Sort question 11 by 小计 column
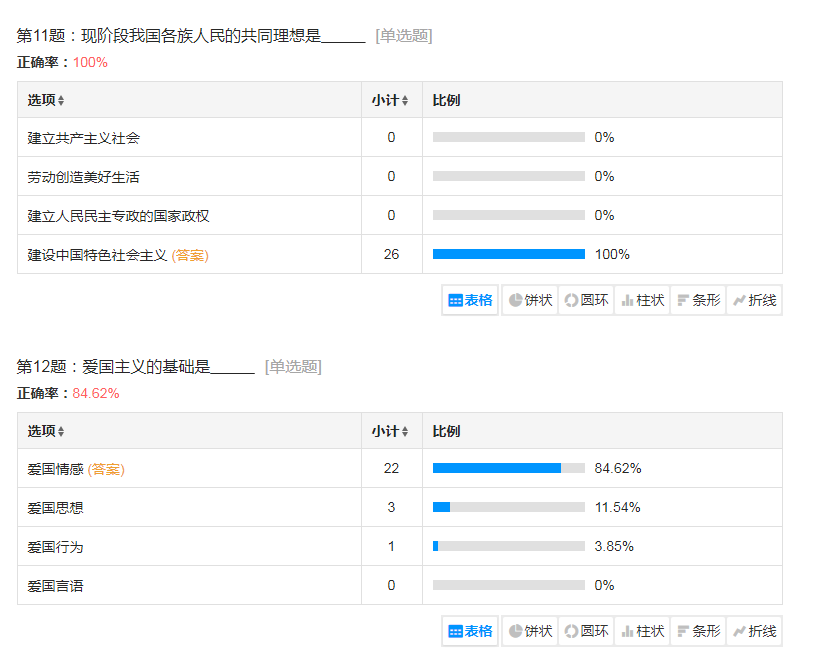The height and width of the screenshot is (666, 814). click(390, 100)
